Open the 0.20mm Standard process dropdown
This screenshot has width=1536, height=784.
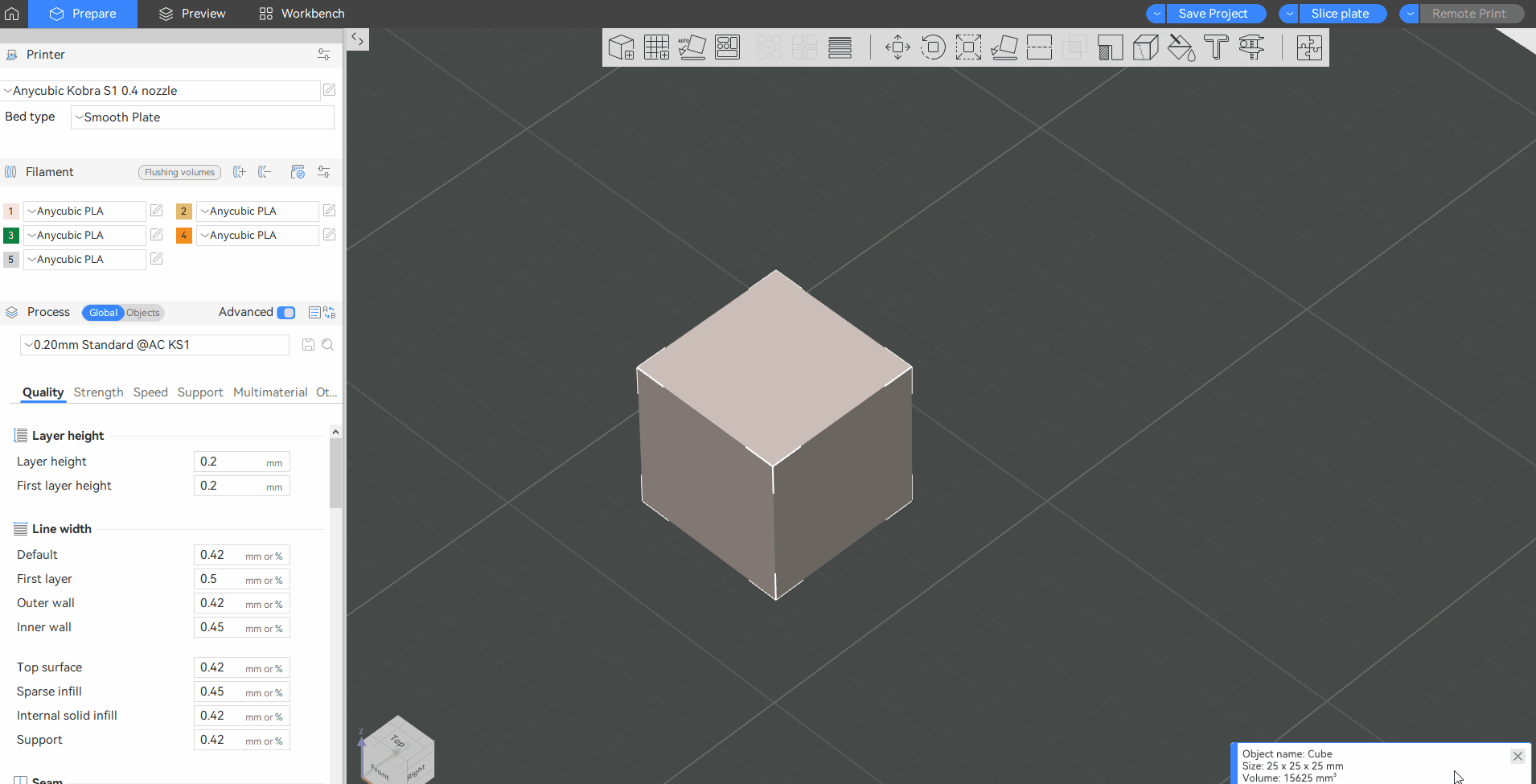154,345
